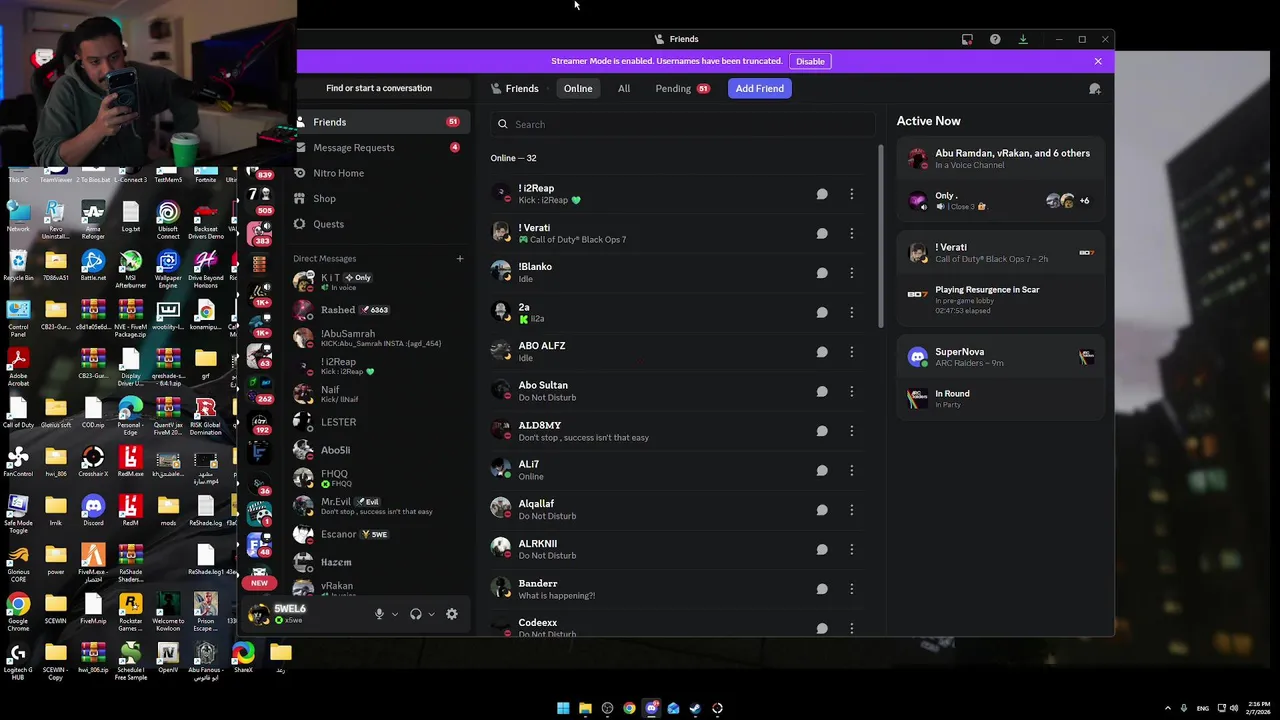Select the MSI Afterburner desktop icon
The width and height of the screenshot is (1280, 720).
click(x=130, y=267)
